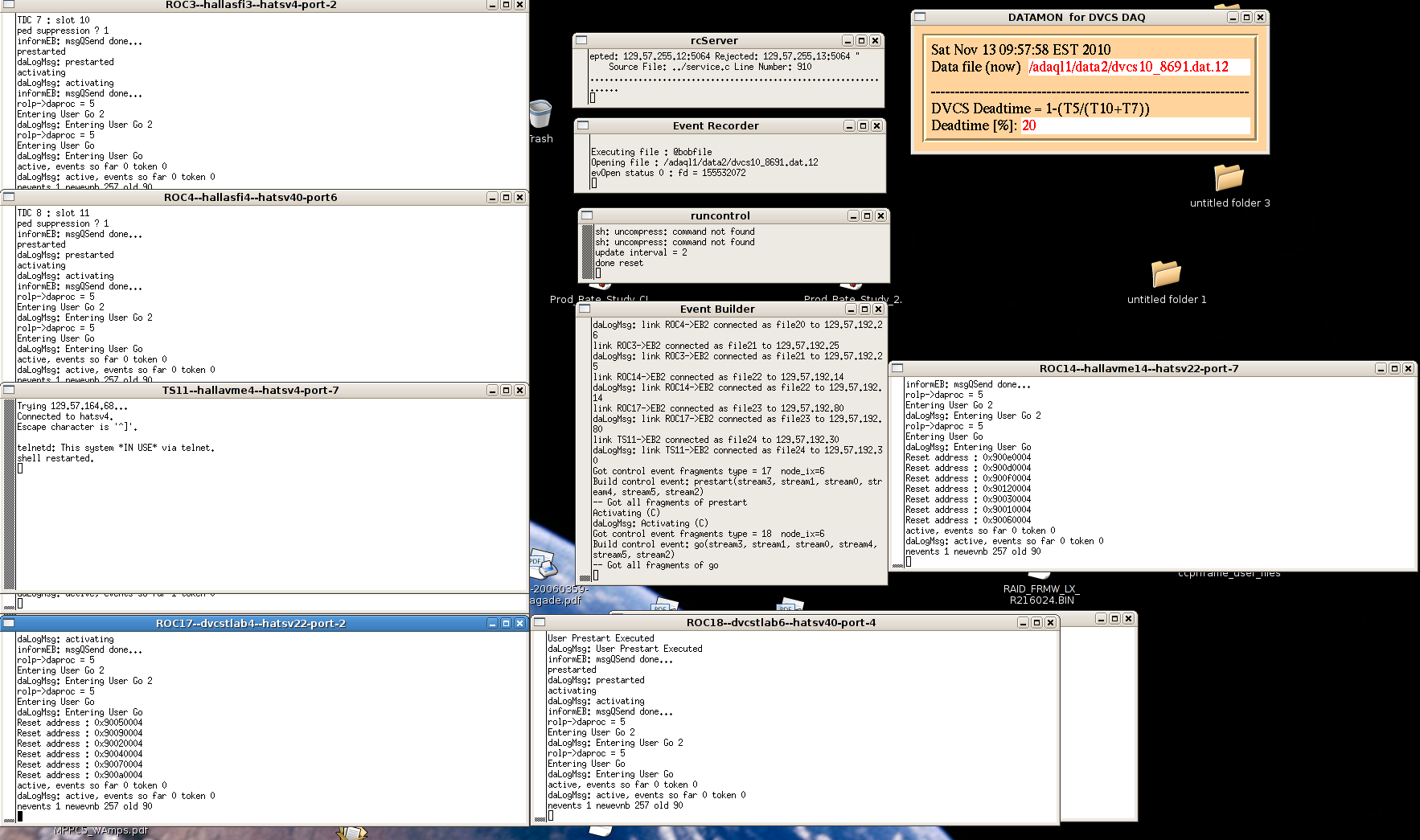1420x840 pixels.
Task: Open the window menu icon of ROC14 terminal
Action: (x=898, y=368)
